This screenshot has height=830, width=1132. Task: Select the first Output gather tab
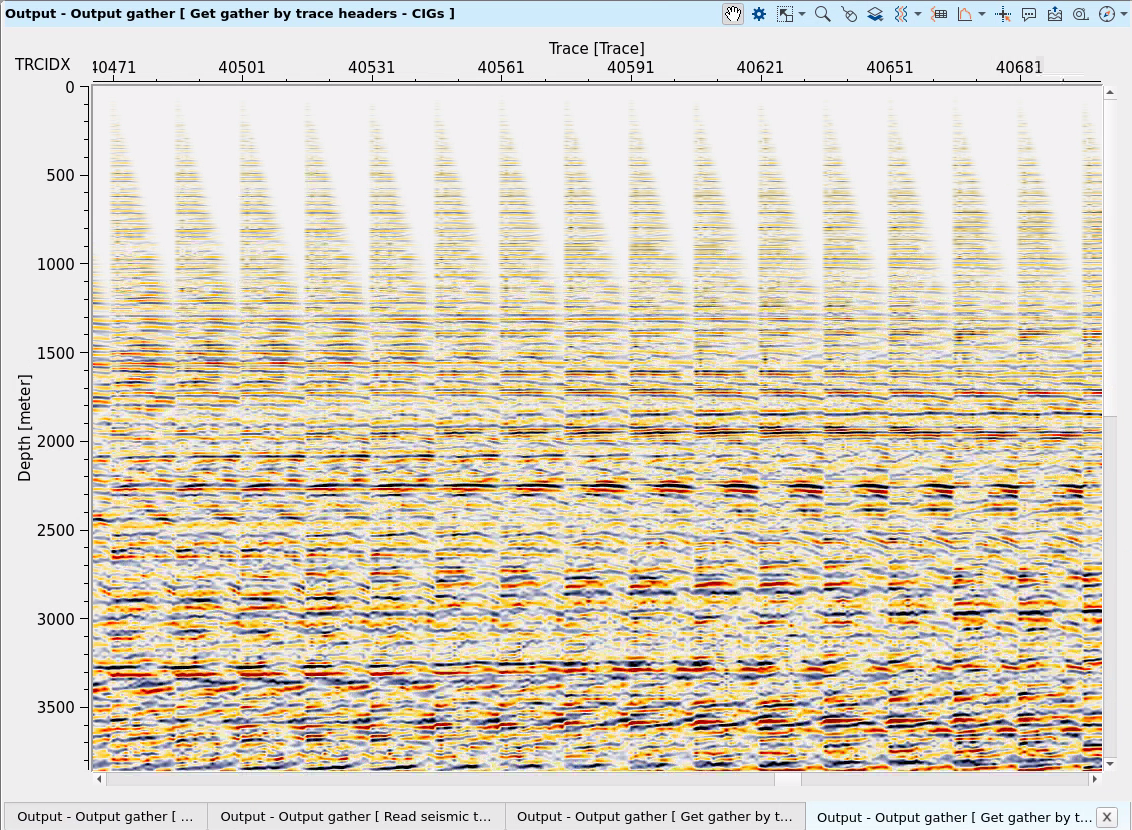pyautogui.click(x=106, y=817)
